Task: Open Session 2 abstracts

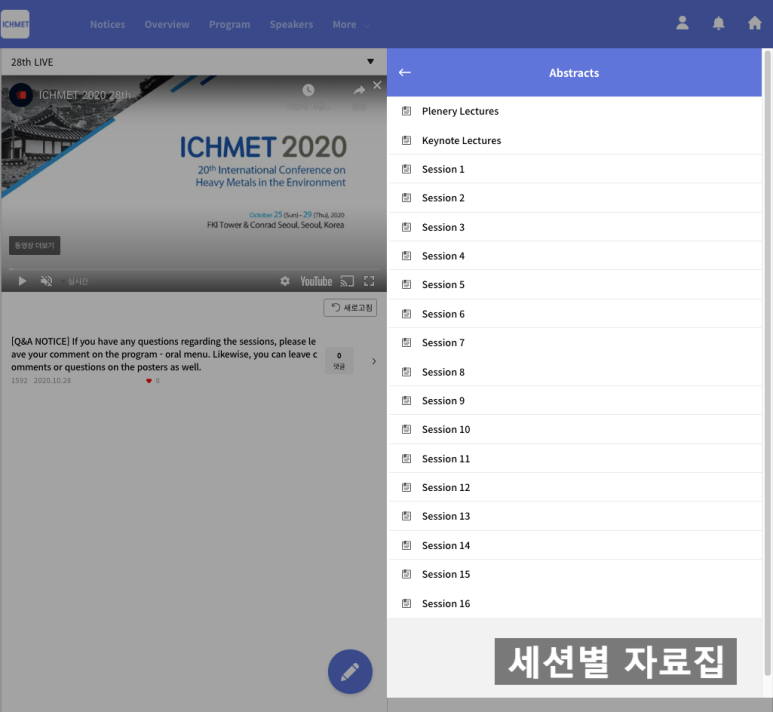Action: click(x=575, y=198)
